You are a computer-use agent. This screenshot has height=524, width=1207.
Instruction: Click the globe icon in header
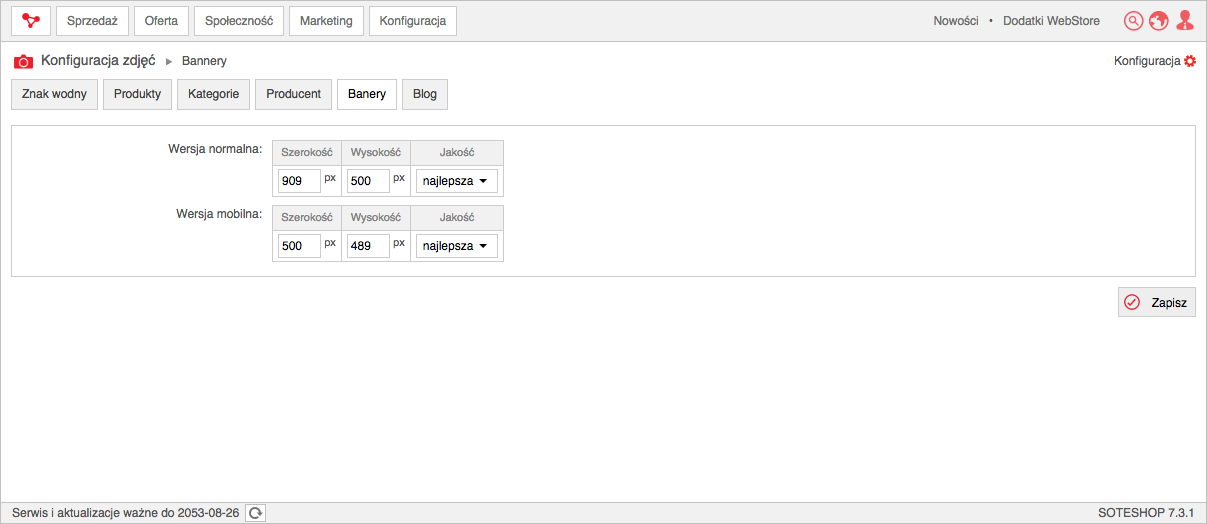point(1159,20)
